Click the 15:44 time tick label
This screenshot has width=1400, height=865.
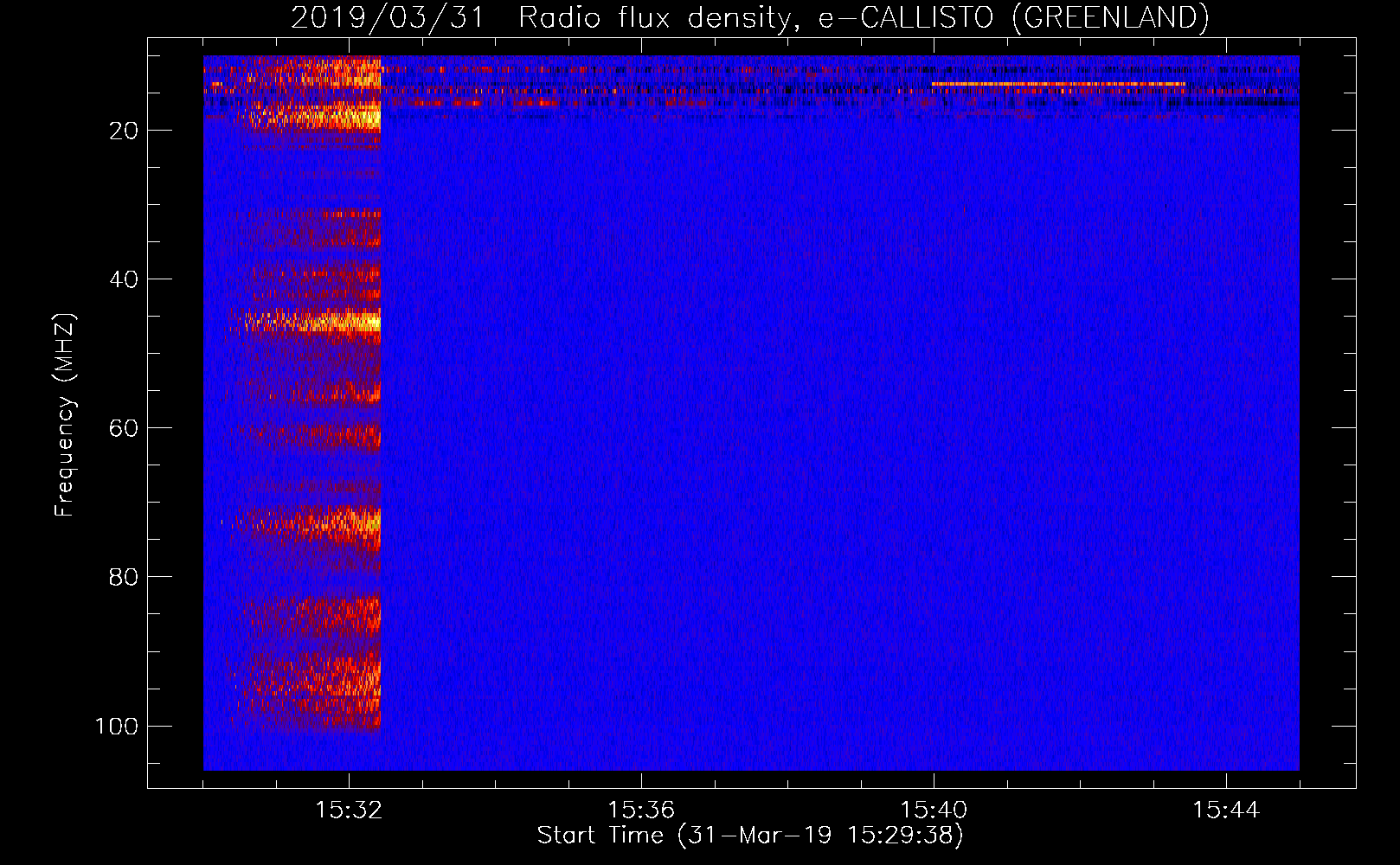coord(1226,810)
